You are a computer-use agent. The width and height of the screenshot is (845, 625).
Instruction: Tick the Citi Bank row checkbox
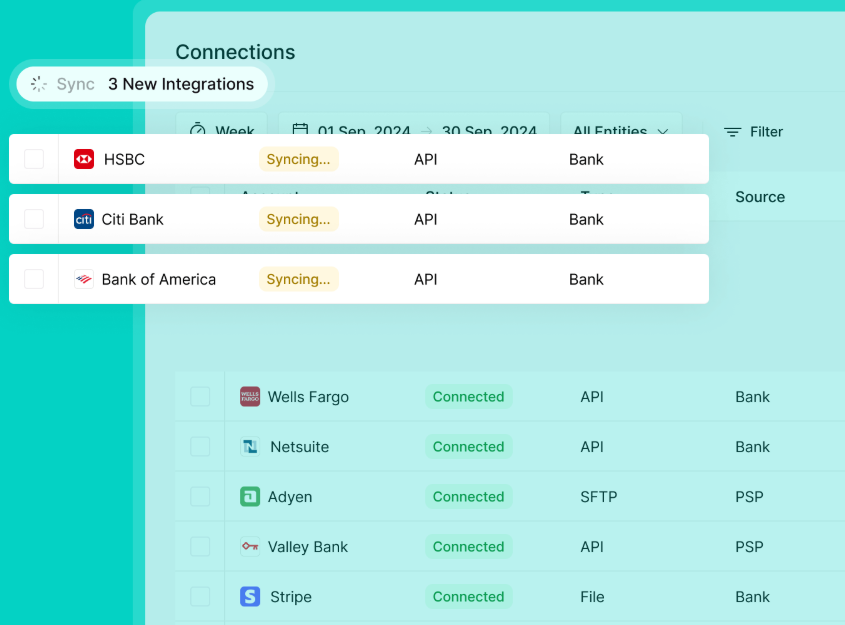point(34,219)
